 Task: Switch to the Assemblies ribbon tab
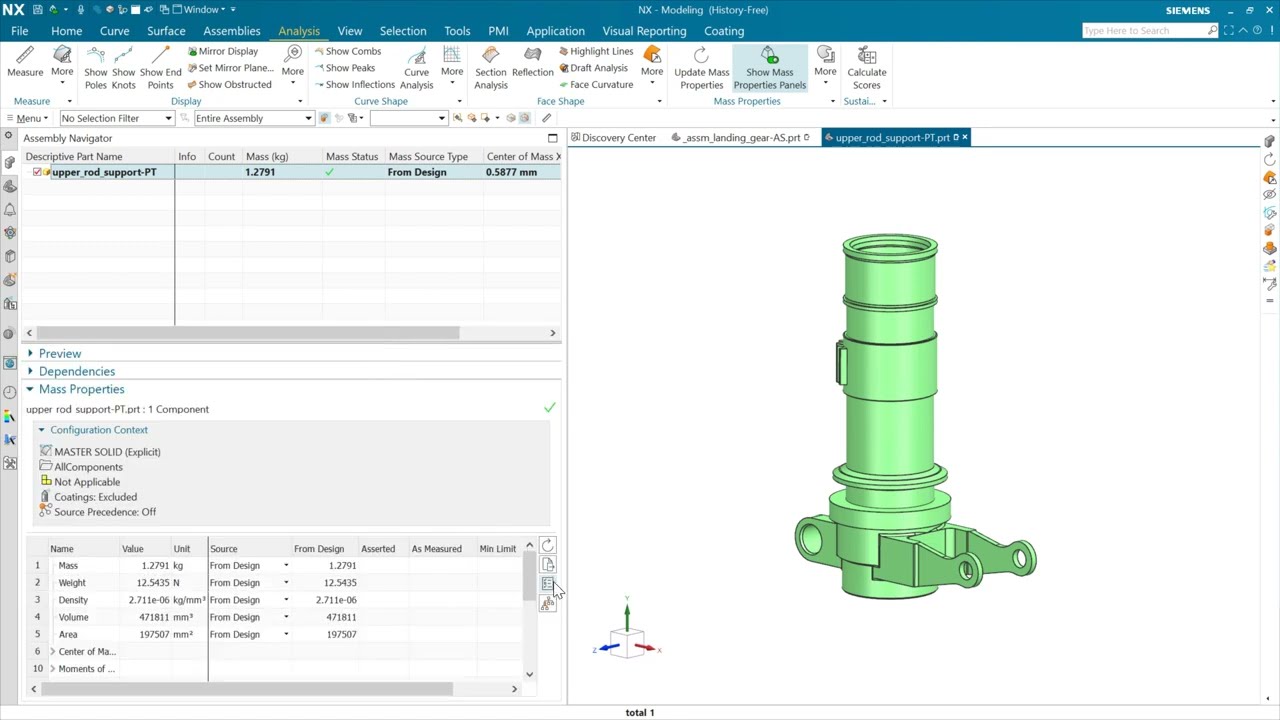coord(231,31)
